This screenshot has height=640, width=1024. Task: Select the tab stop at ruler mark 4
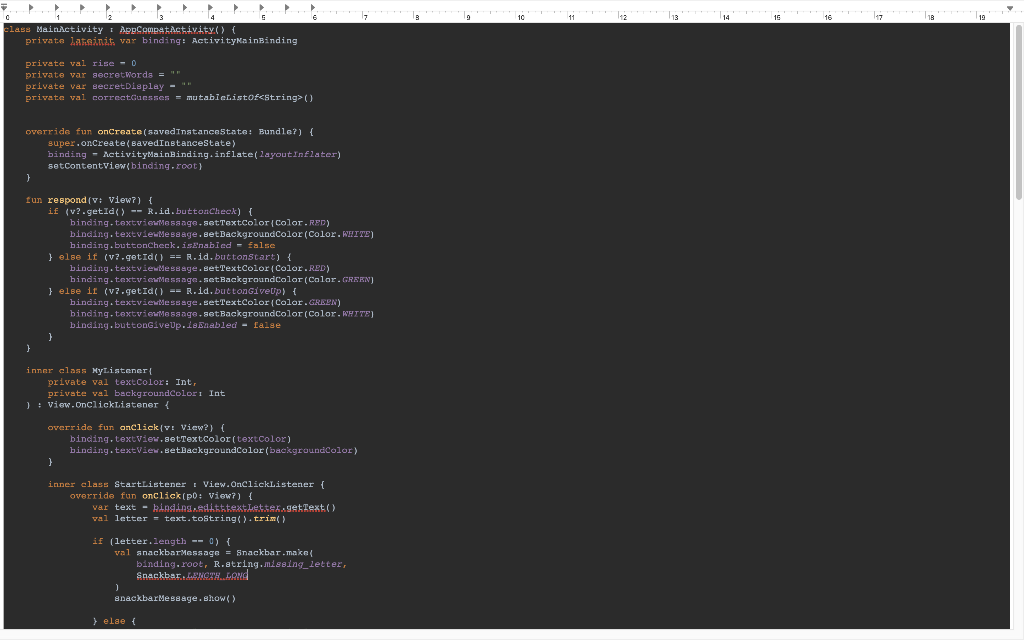(x=210, y=8)
